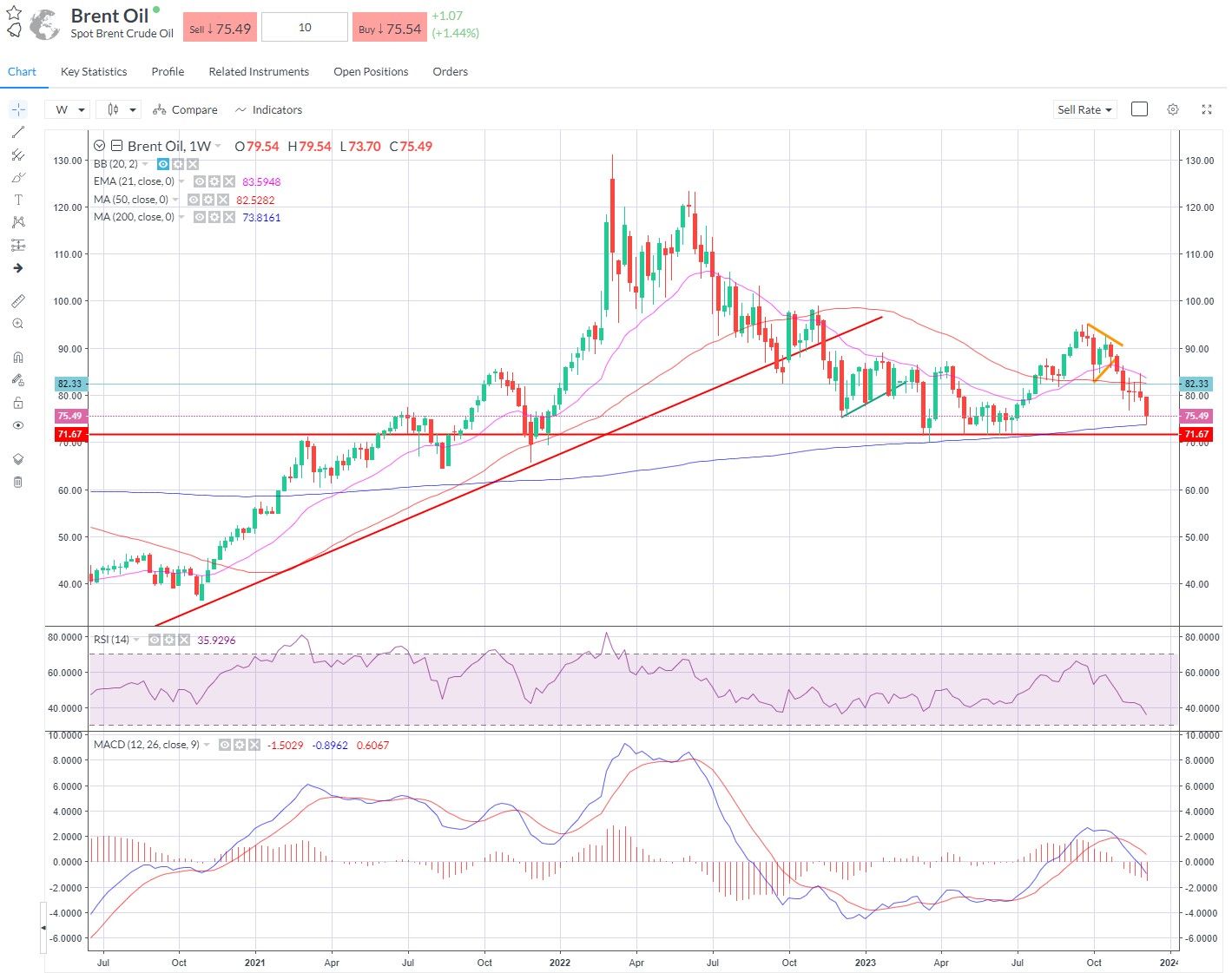Viewport: 1232px width, 973px height.
Task: Remove the MACD indicator
Action: (254, 745)
